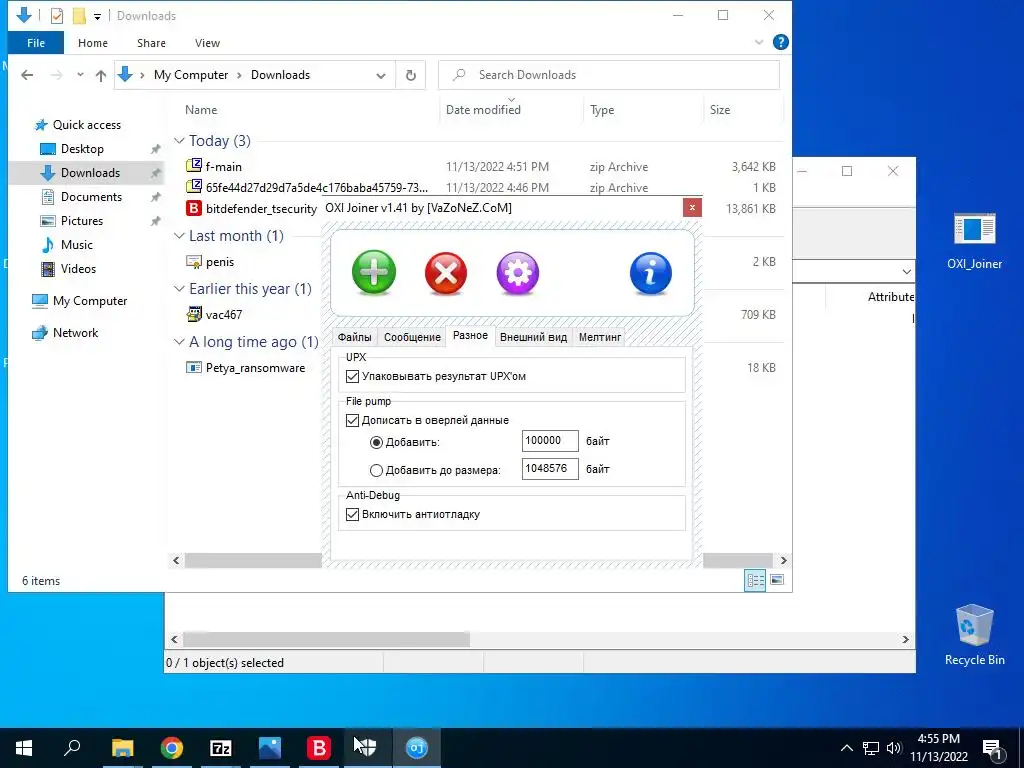
Task: Switch to the Мелтинг tab
Action: point(600,337)
